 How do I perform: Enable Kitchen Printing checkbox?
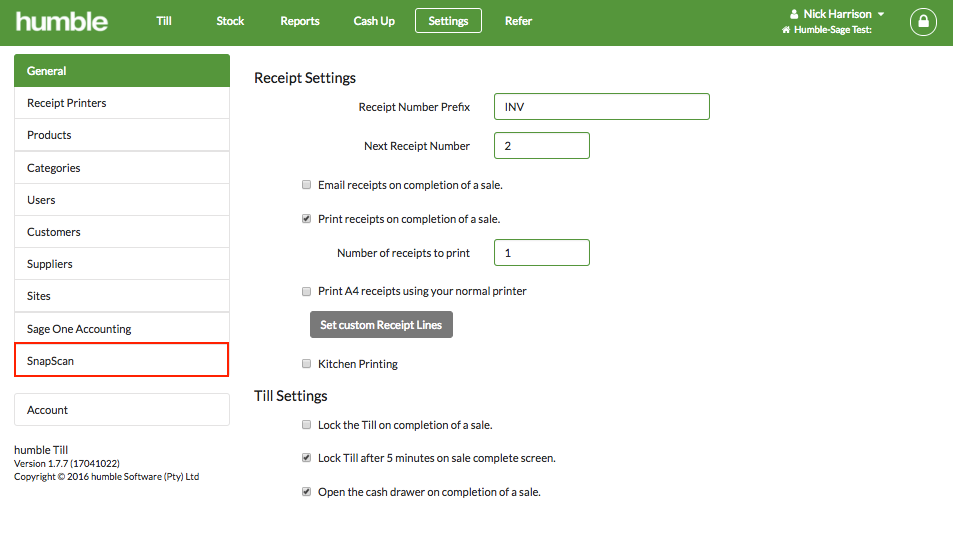(x=306, y=364)
